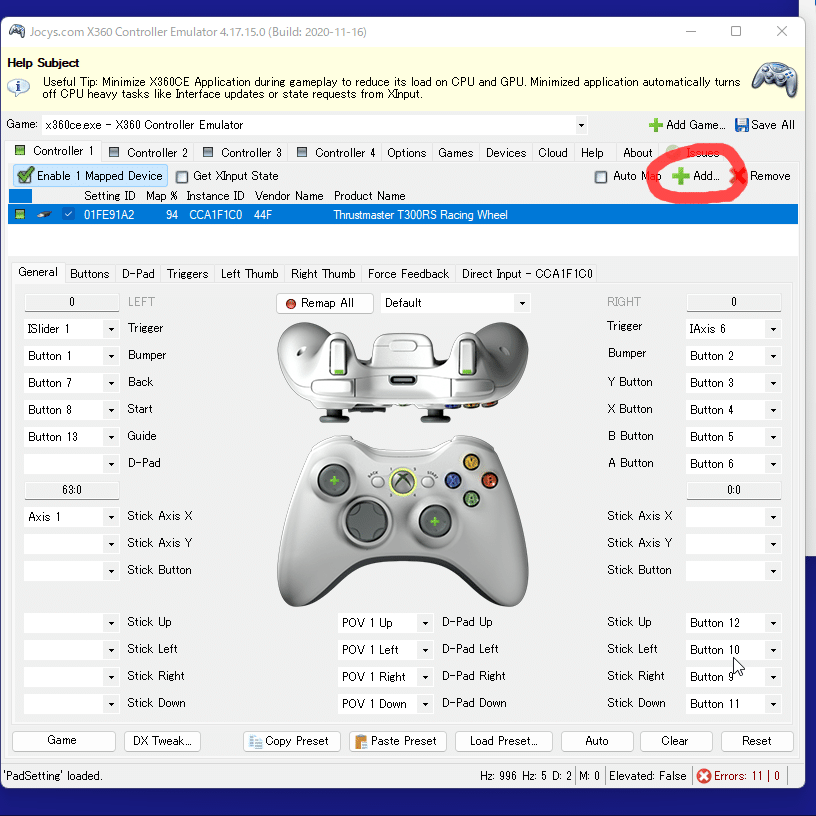Image resolution: width=816 pixels, height=816 pixels.
Task: Open right Trigger IAxis 6 dropdown
Action: coord(773,329)
